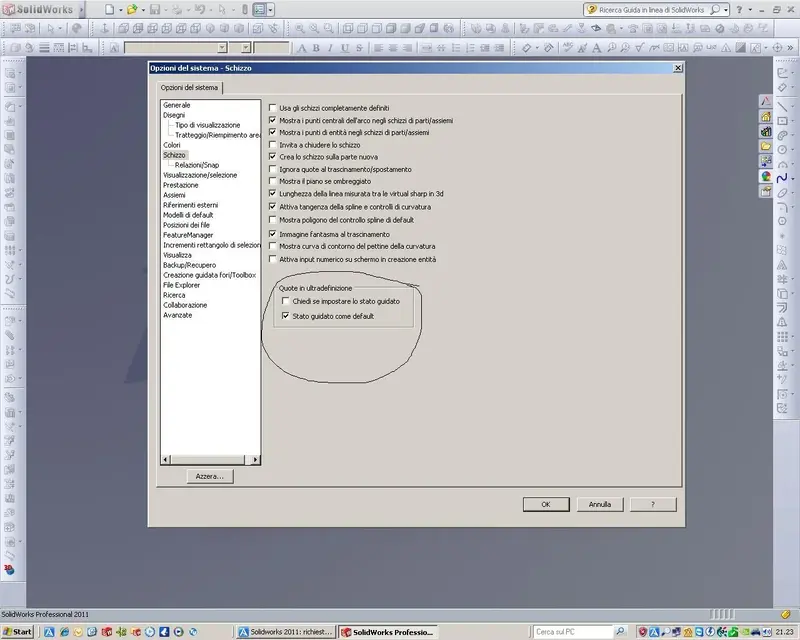The height and width of the screenshot is (640, 800).
Task: Click the Spell checker ABC icon
Action: [x=568, y=48]
